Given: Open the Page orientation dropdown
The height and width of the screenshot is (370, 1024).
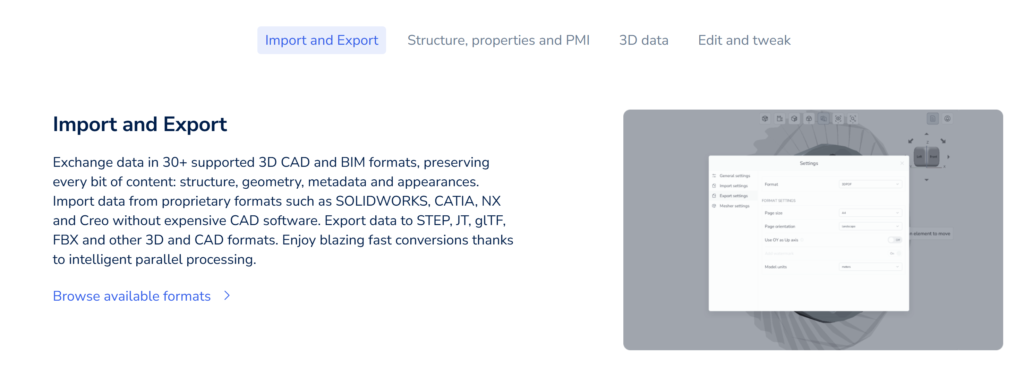Looking at the screenshot, I should point(870,226).
